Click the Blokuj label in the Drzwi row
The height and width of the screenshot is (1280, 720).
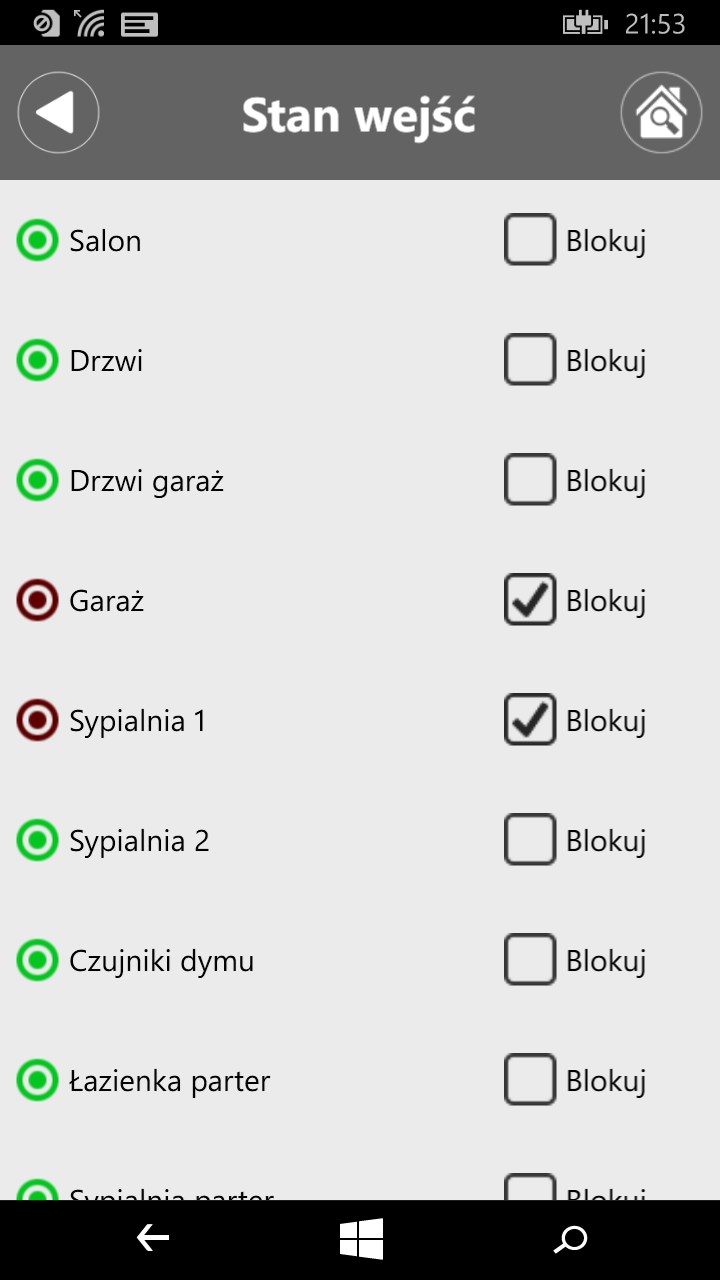(606, 361)
